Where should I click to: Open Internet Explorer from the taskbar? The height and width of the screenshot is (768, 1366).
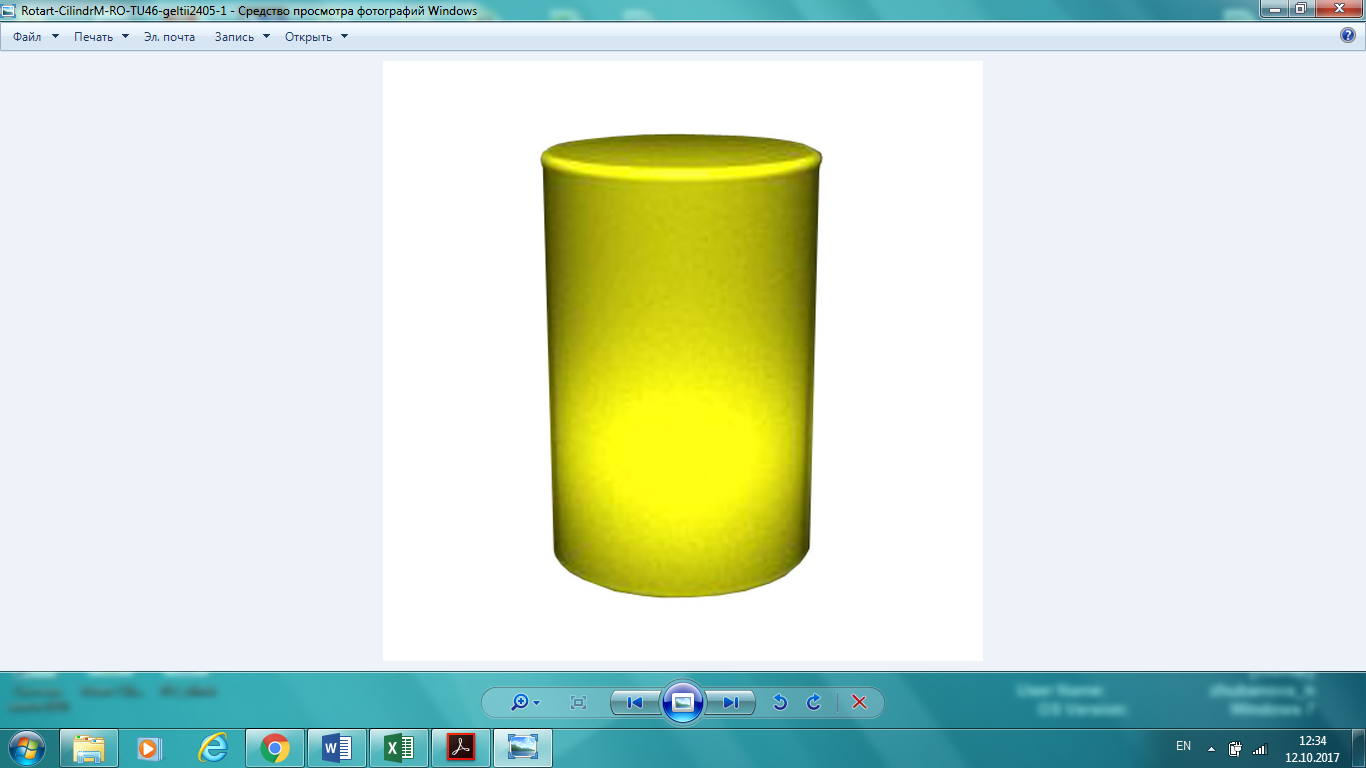tap(213, 748)
